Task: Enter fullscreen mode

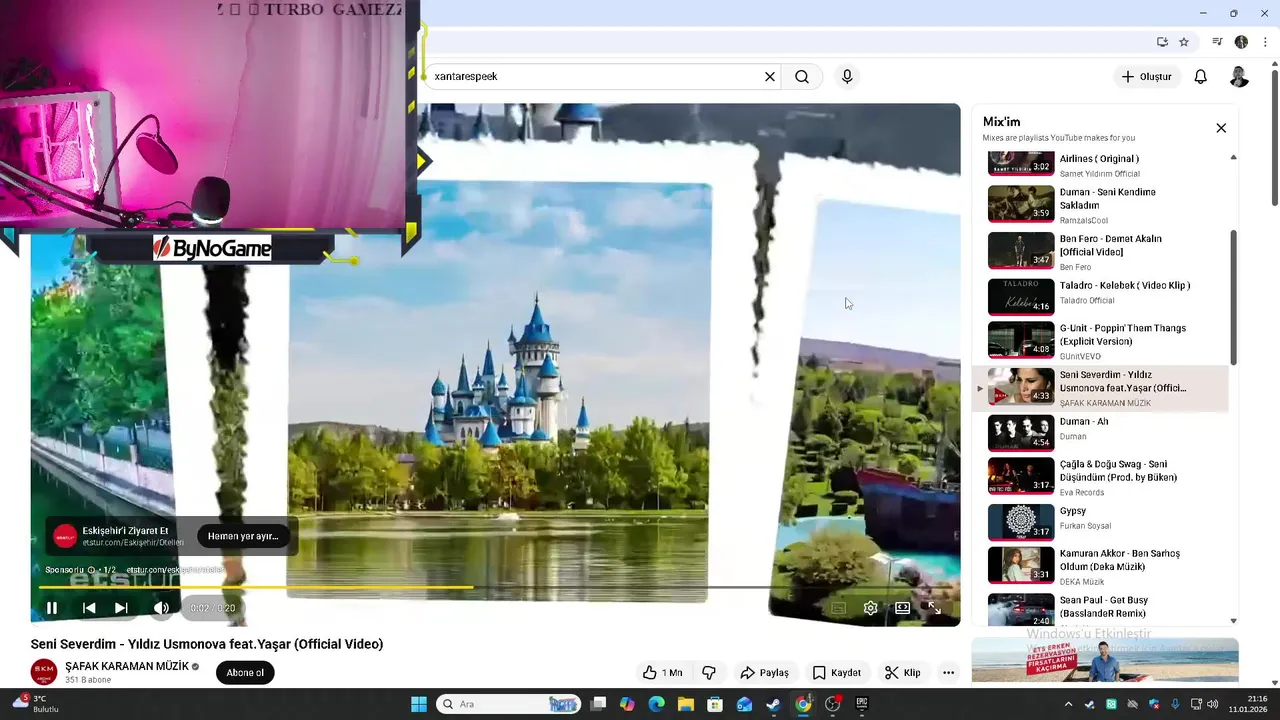Action: [x=934, y=608]
